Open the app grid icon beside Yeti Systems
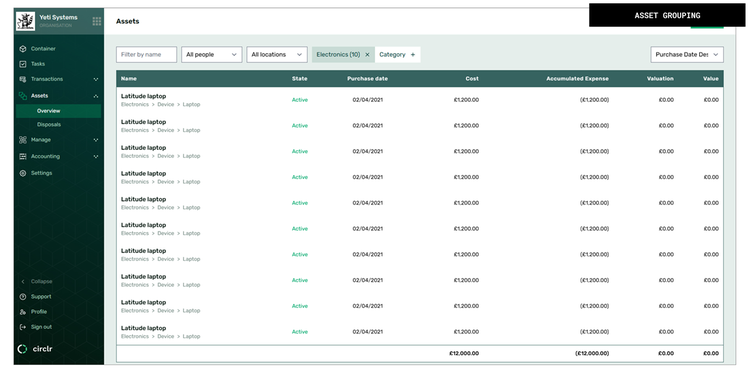This screenshot has height=373, width=750. [x=97, y=21]
